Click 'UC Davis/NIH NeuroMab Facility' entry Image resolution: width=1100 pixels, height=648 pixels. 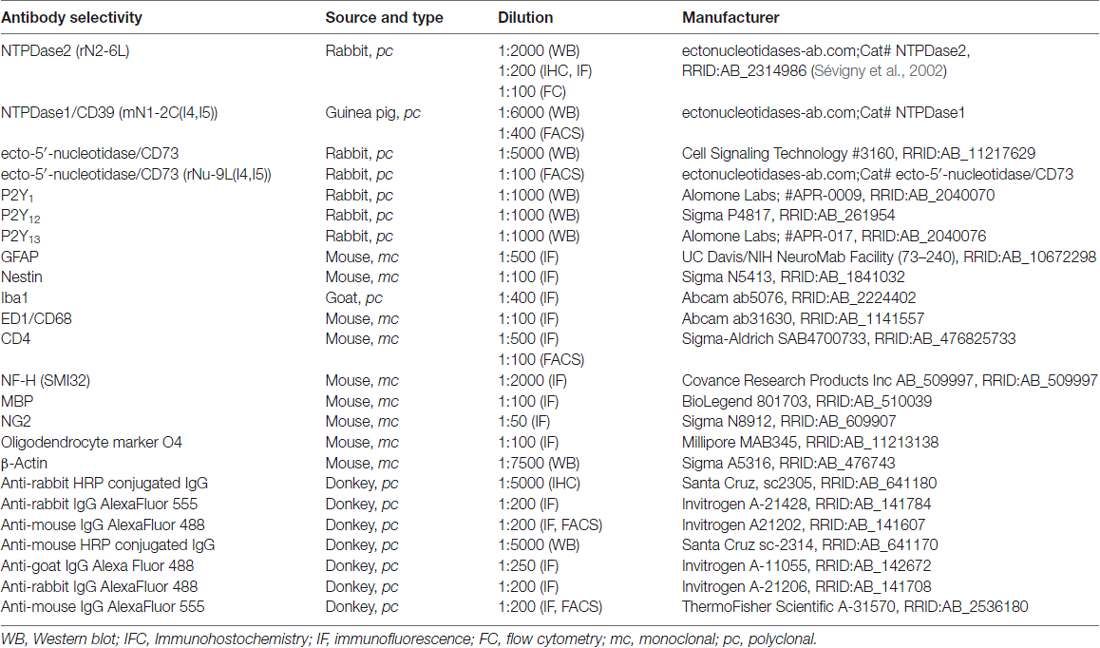pyautogui.click(x=787, y=257)
